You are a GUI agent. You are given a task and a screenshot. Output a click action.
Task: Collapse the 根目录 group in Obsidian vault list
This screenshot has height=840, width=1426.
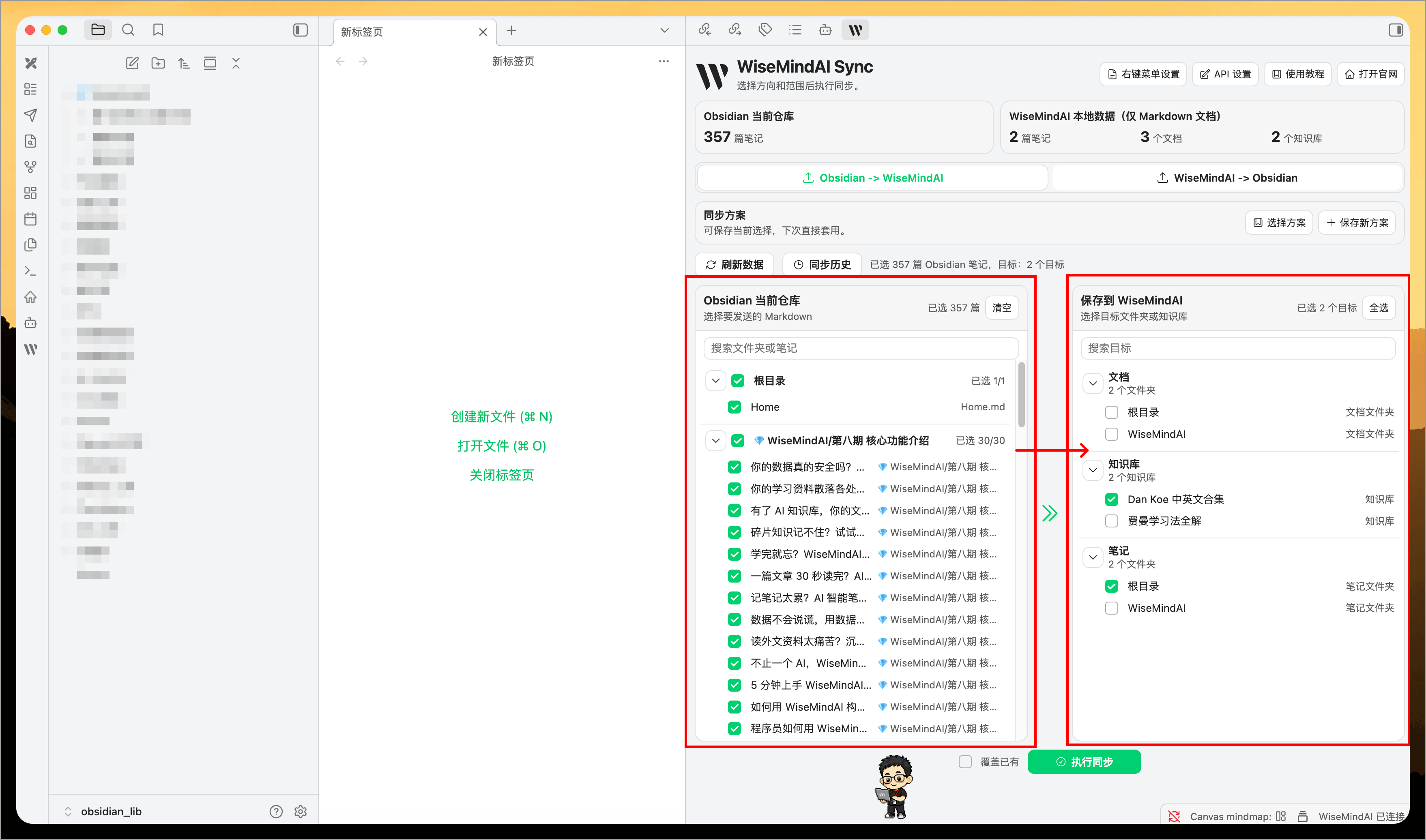pyautogui.click(x=715, y=380)
